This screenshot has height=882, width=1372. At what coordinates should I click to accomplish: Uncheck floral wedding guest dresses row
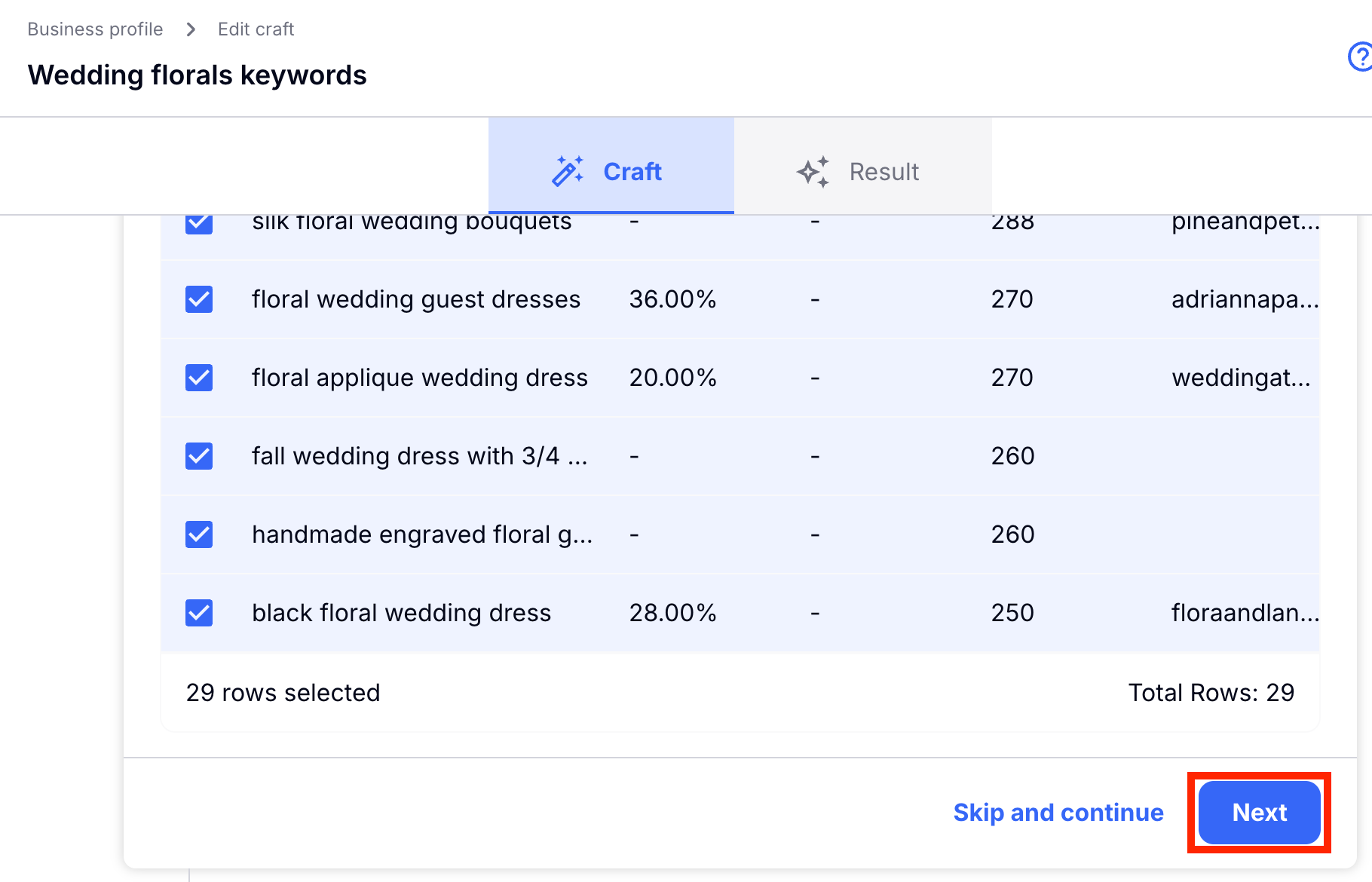click(x=199, y=299)
